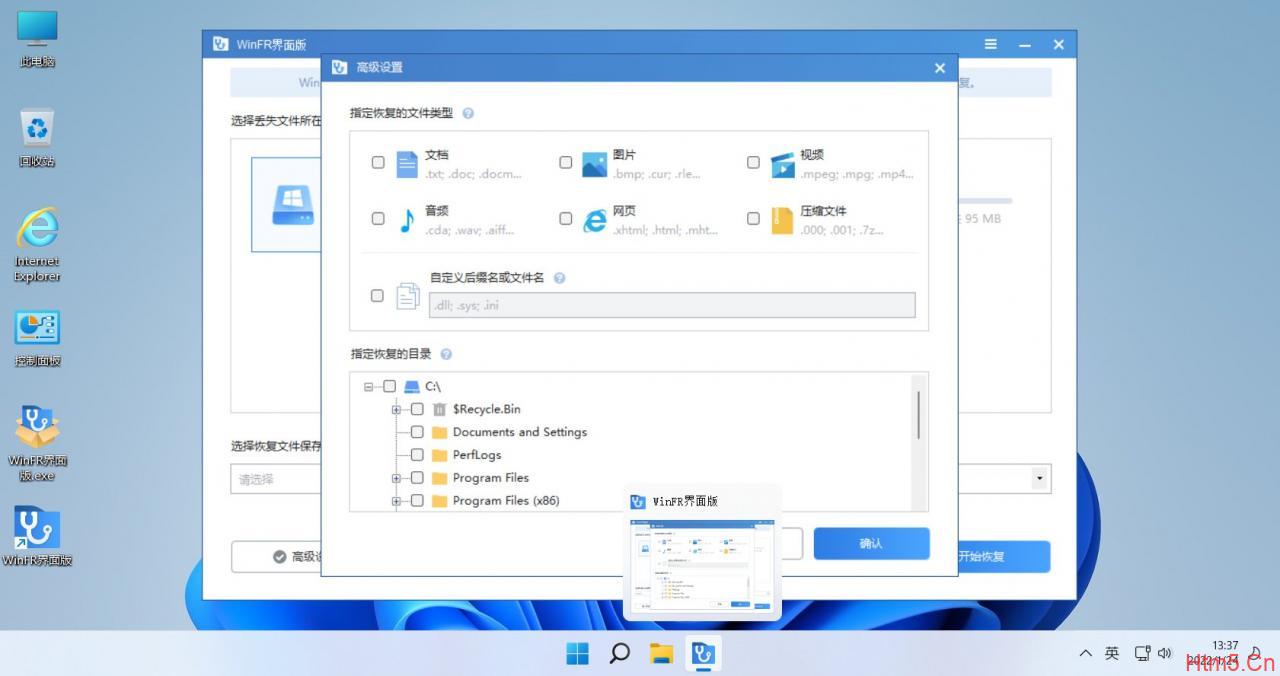Click the "$Recycle.Bin" folder name
This screenshot has width=1280, height=676.
[487, 409]
